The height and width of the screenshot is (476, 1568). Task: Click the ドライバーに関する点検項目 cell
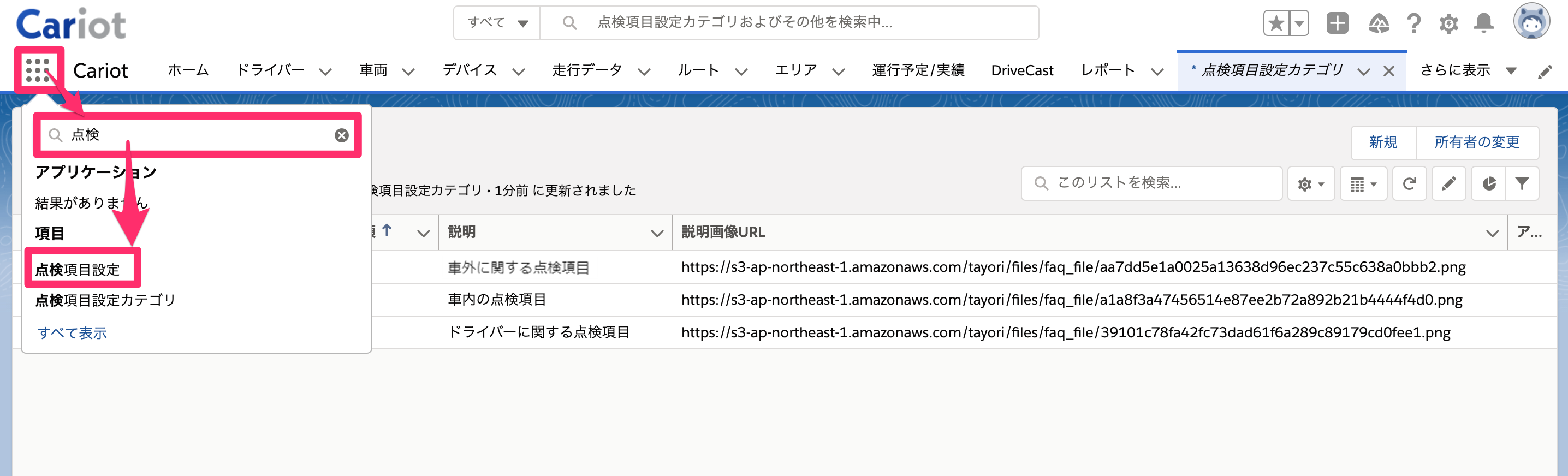pos(539,332)
